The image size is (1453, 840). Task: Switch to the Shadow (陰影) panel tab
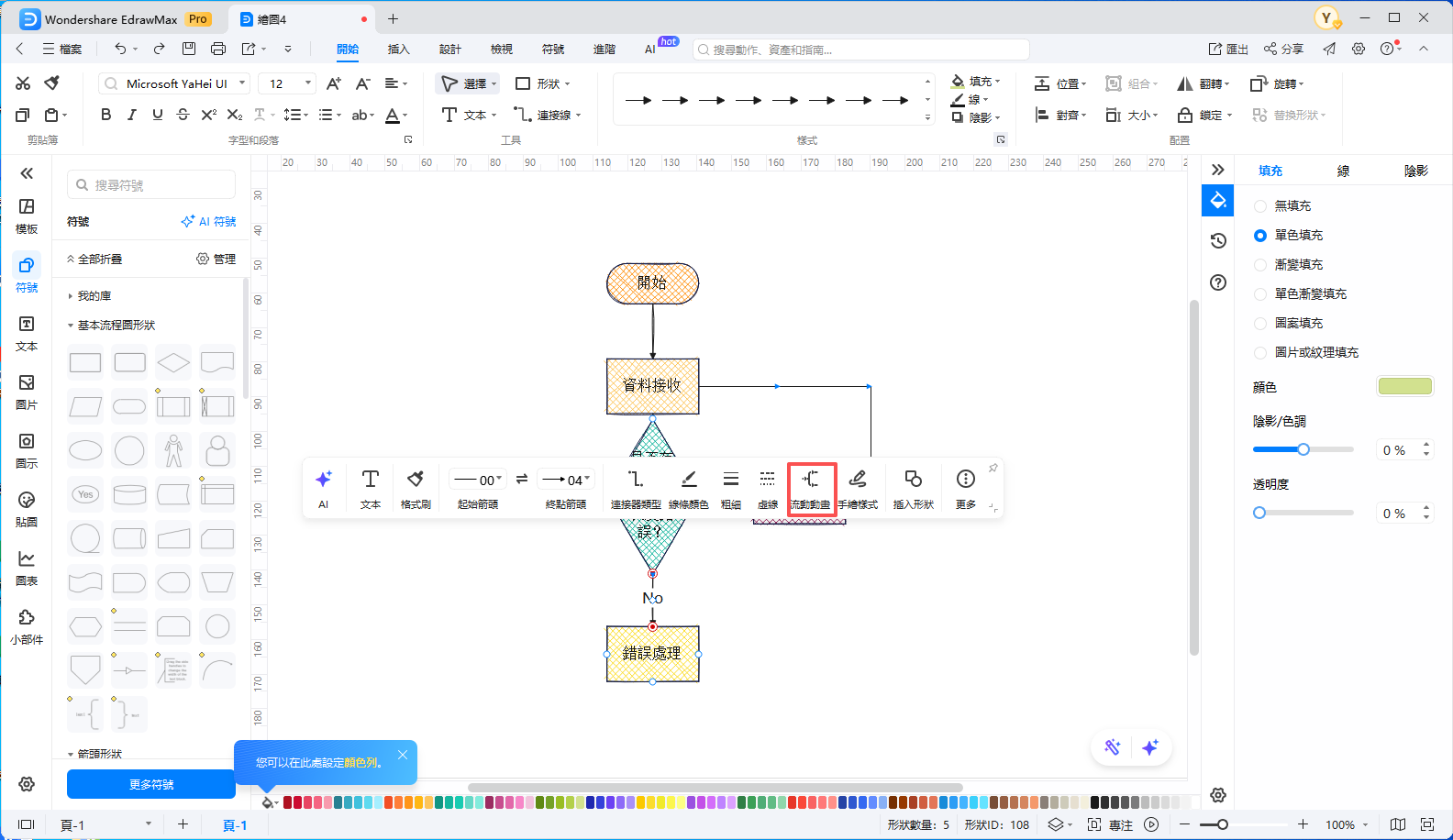1415,171
